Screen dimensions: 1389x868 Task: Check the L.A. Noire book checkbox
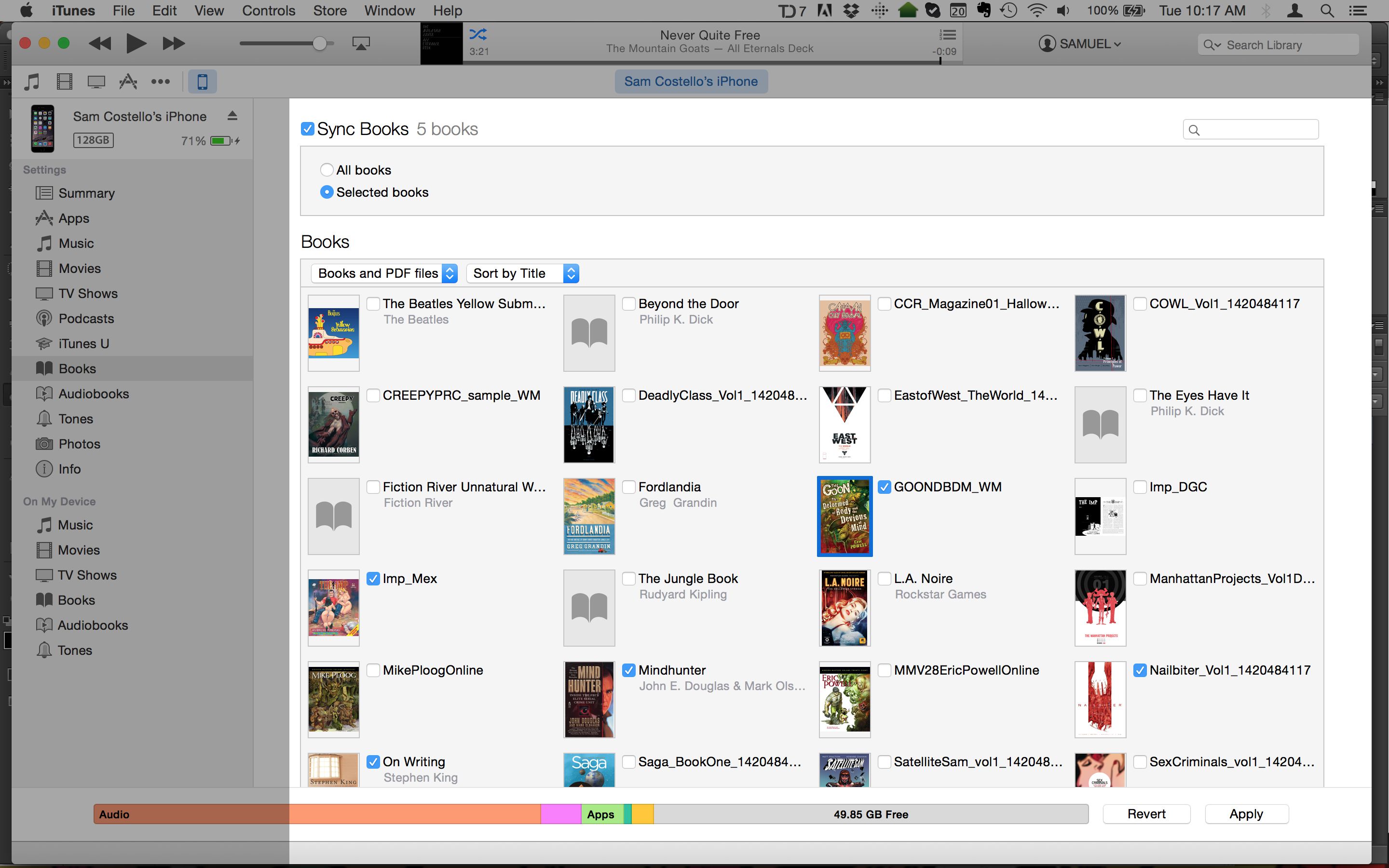point(885,579)
